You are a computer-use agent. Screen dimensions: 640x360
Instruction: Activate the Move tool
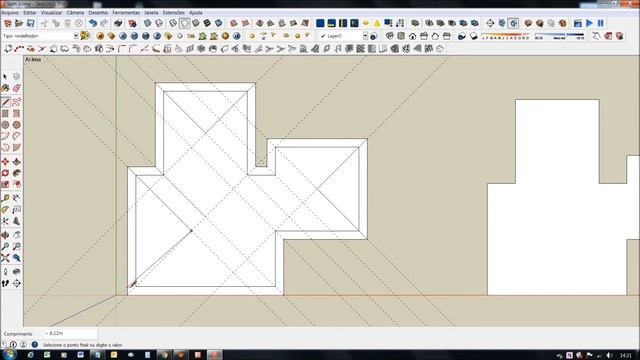pos(5,162)
